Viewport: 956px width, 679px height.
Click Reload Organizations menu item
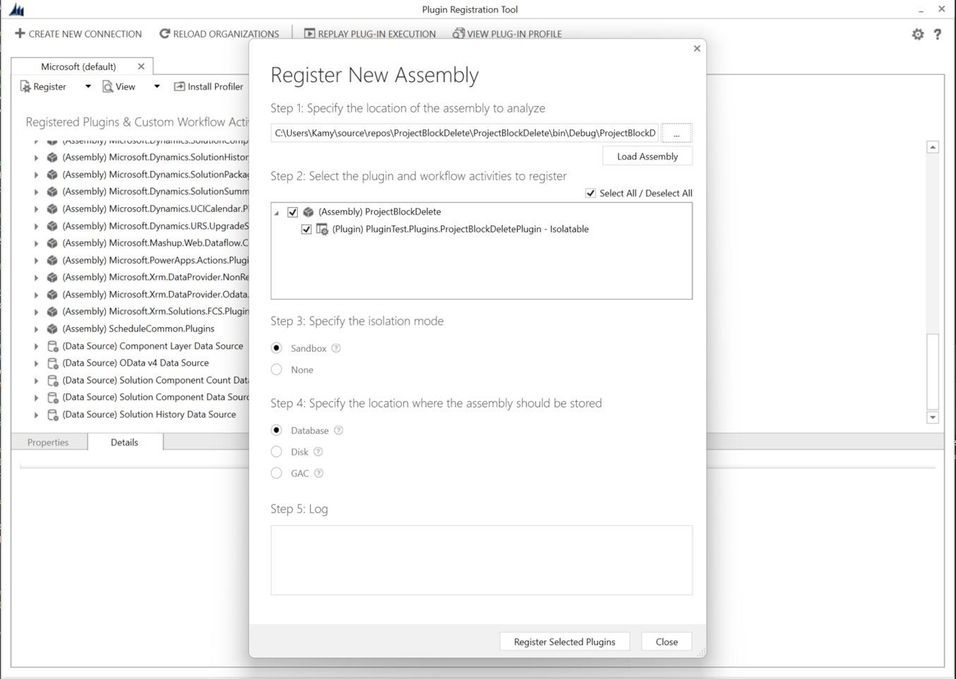pyautogui.click(x=219, y=34)
